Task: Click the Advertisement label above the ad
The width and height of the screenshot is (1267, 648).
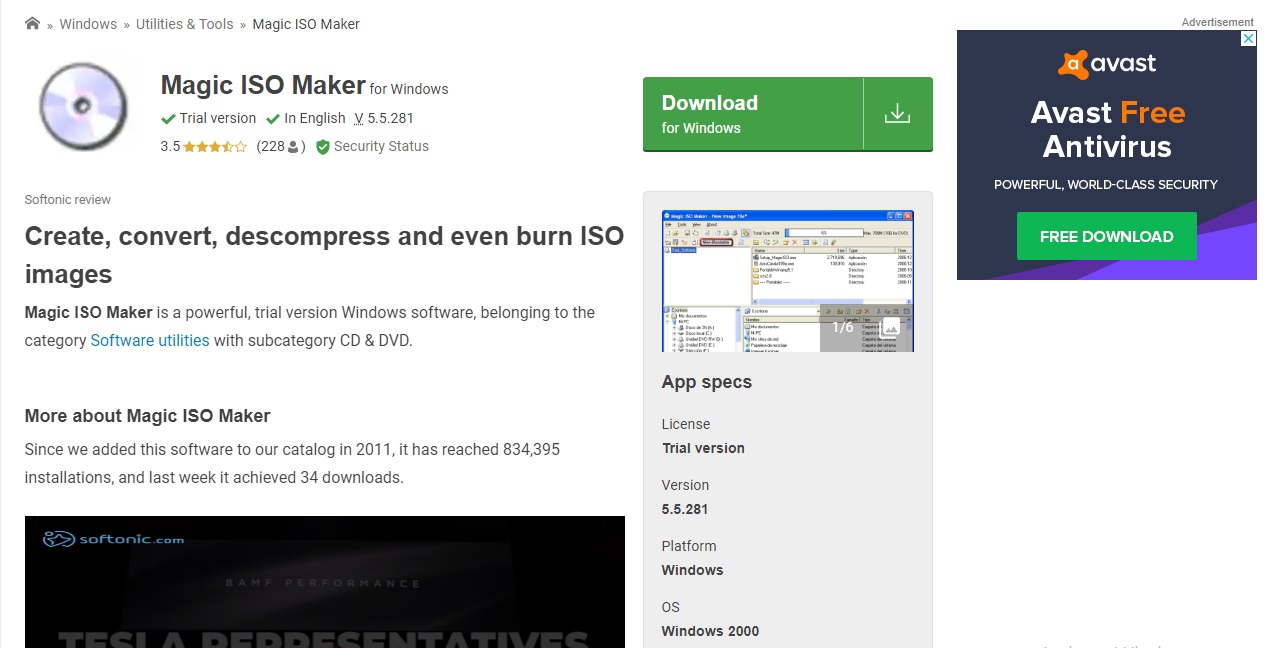Action: [x=1217, y=22]
